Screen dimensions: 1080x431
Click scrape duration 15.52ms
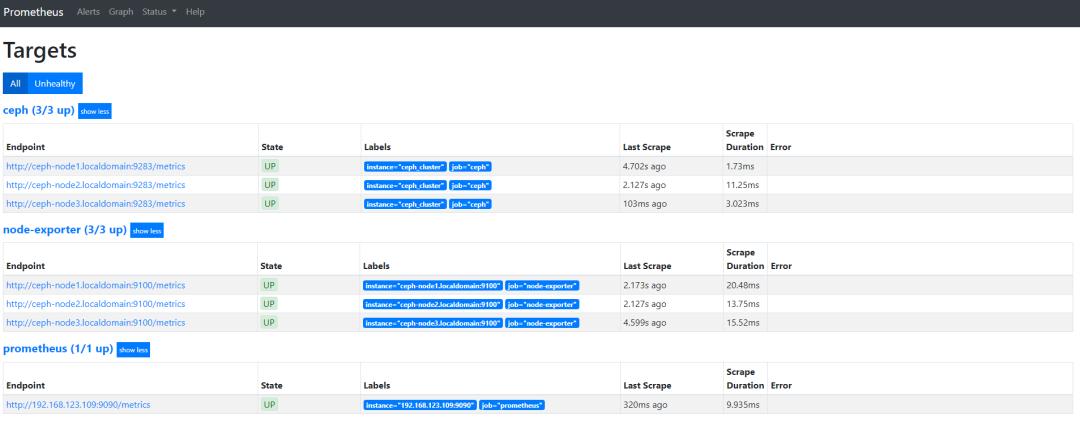742,322
